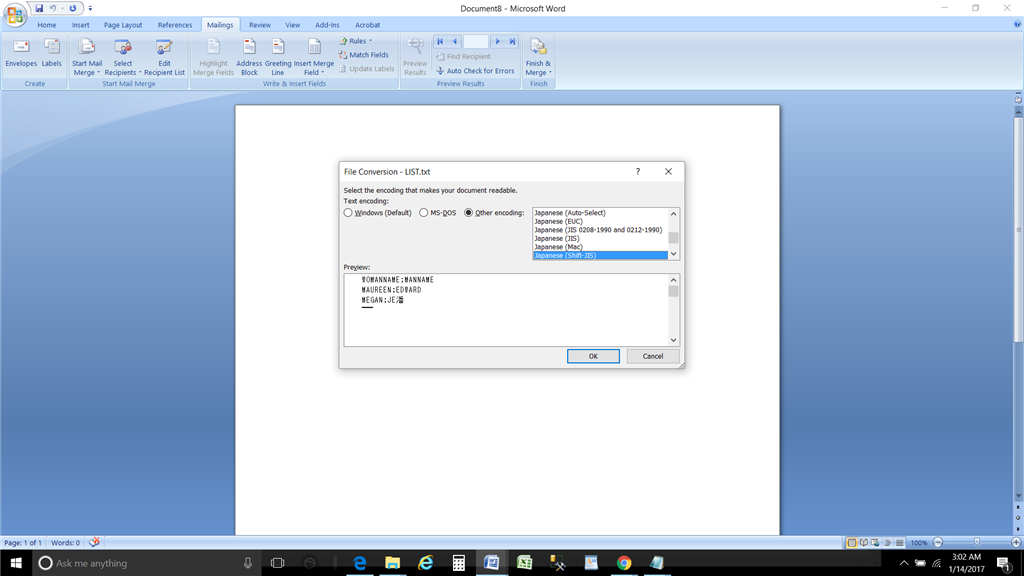This screenshot has height=576, width=1024.
Task: Click OK in File Conversion dialog
Action: (x=593, y=356)
